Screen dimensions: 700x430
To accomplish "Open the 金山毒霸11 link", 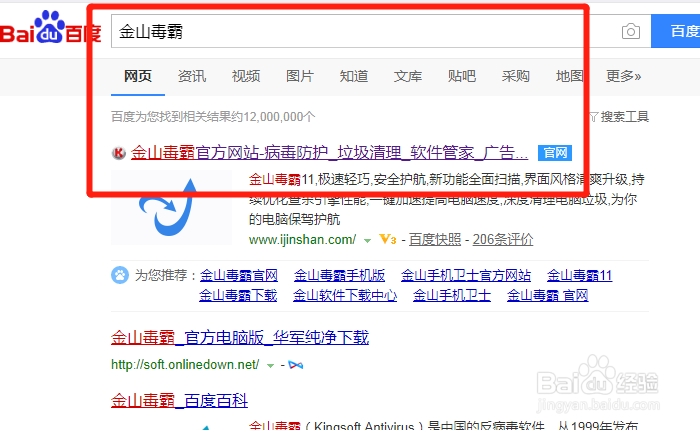I will [x=579, y=276].
